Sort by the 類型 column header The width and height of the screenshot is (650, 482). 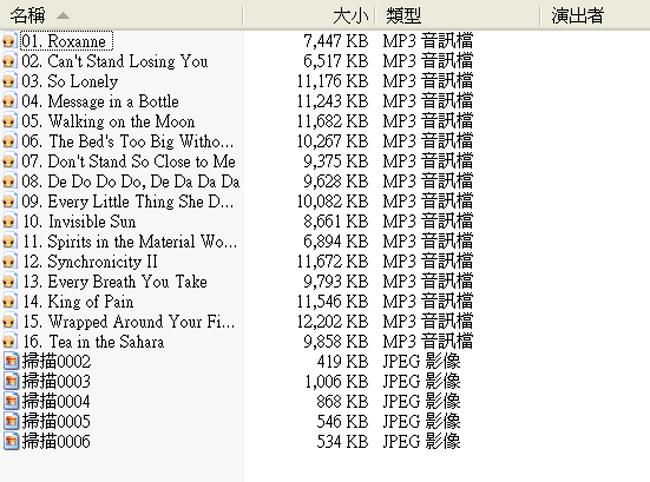point(457,16)
